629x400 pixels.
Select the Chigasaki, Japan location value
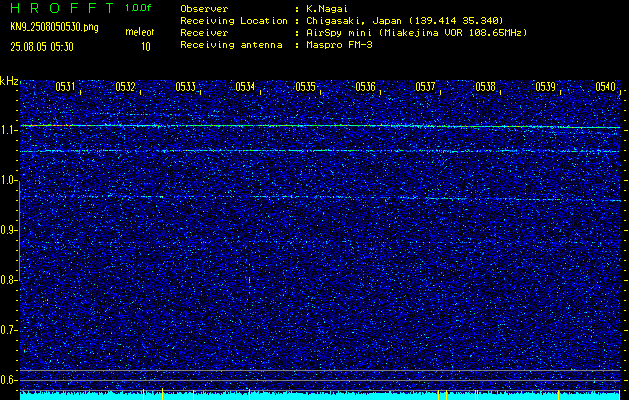pyautogui.click(x=405, y=21)
